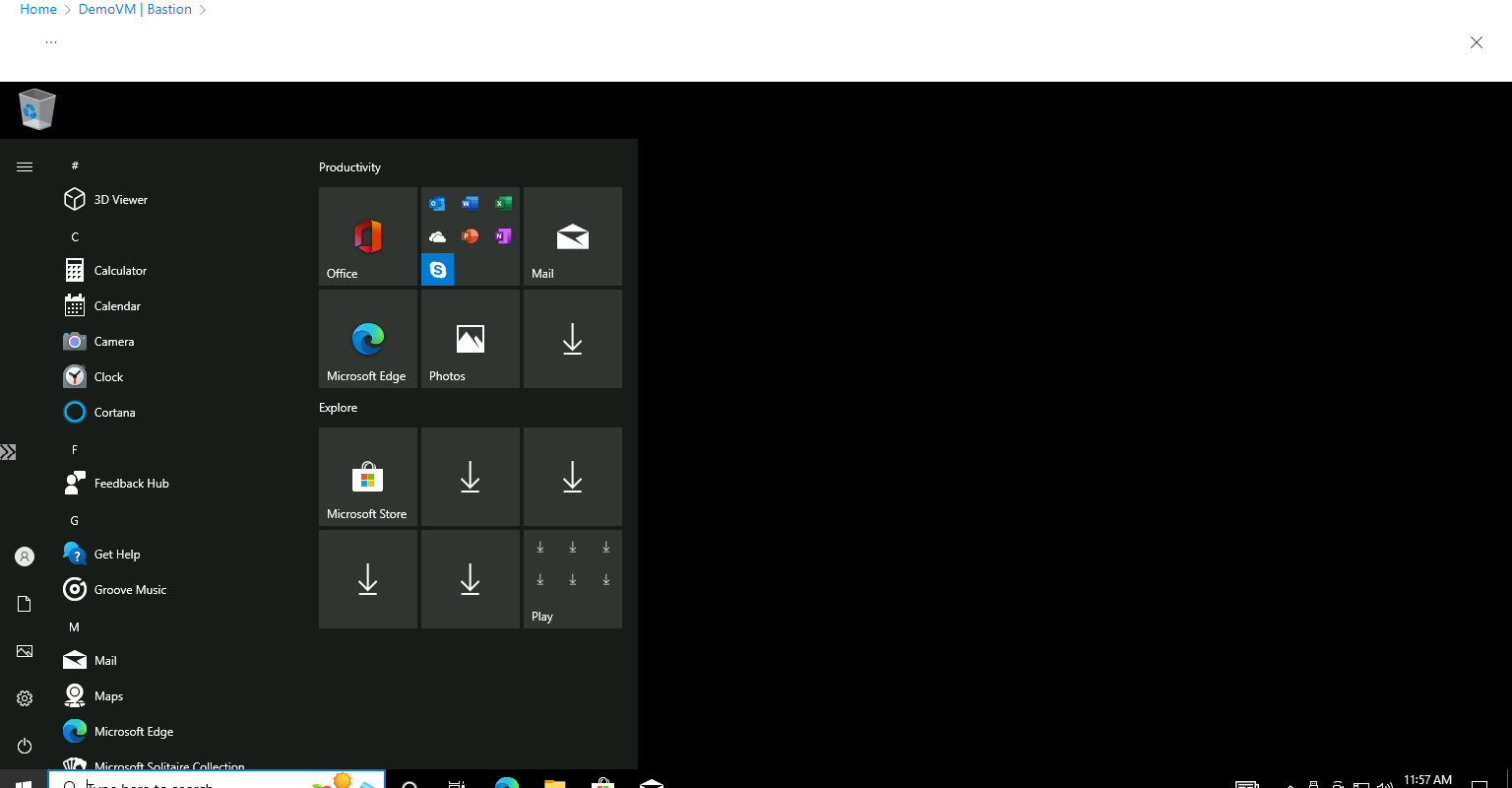This screenshot has height=788, width=1512.
Task: Click the C letter header
Action: [75, 236]
